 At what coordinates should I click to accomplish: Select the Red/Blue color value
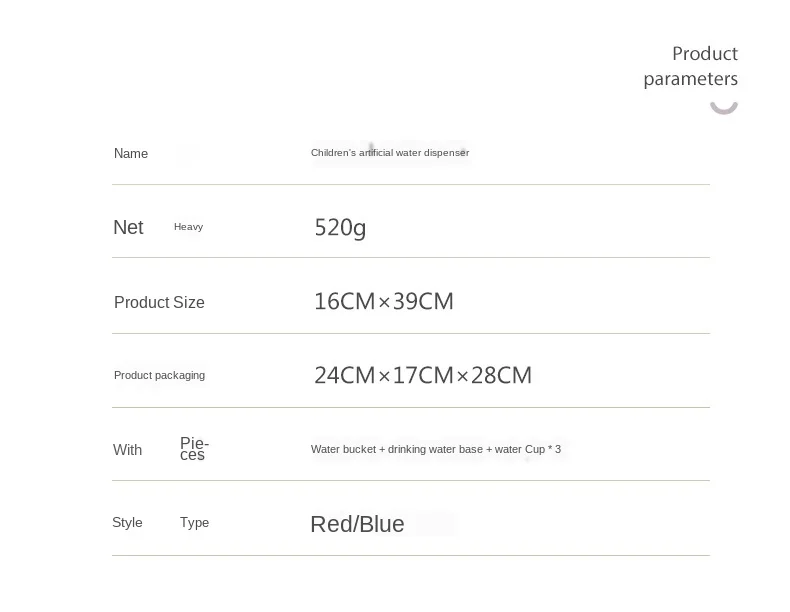[357, 525]
